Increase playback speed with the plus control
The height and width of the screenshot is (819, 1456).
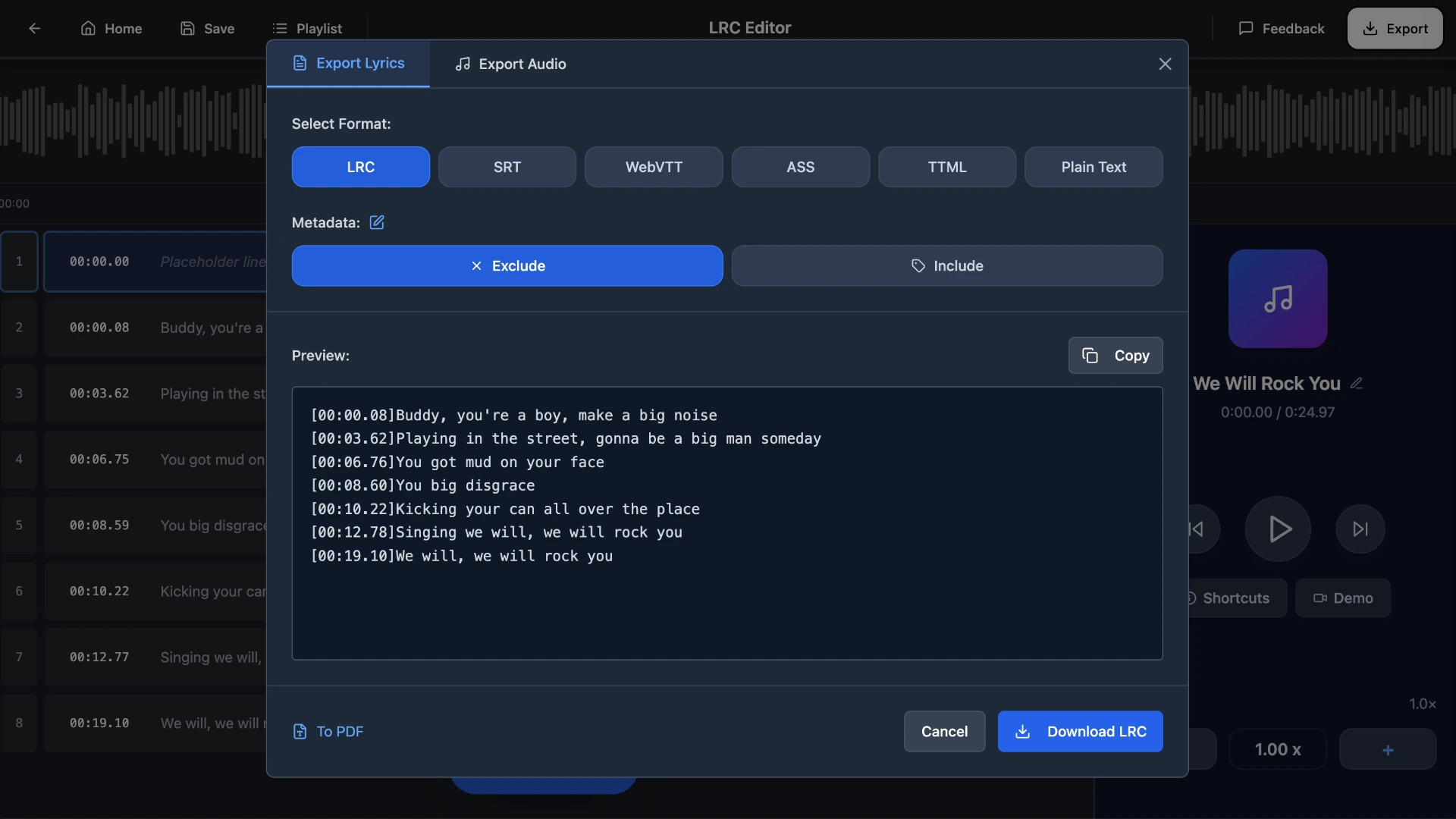pos(1387,749)
